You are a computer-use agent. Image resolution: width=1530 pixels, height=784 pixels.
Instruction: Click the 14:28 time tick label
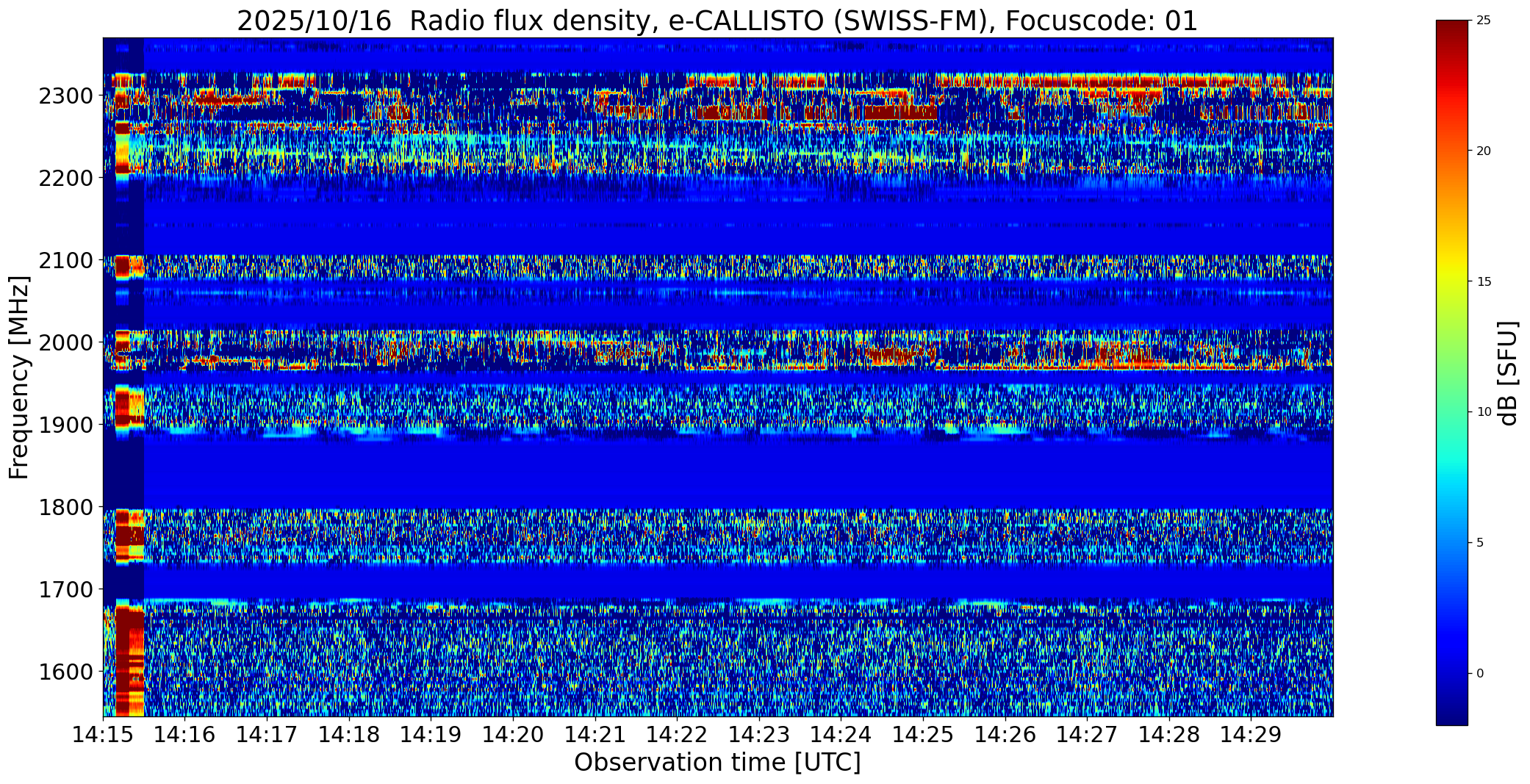(1169, 734)
